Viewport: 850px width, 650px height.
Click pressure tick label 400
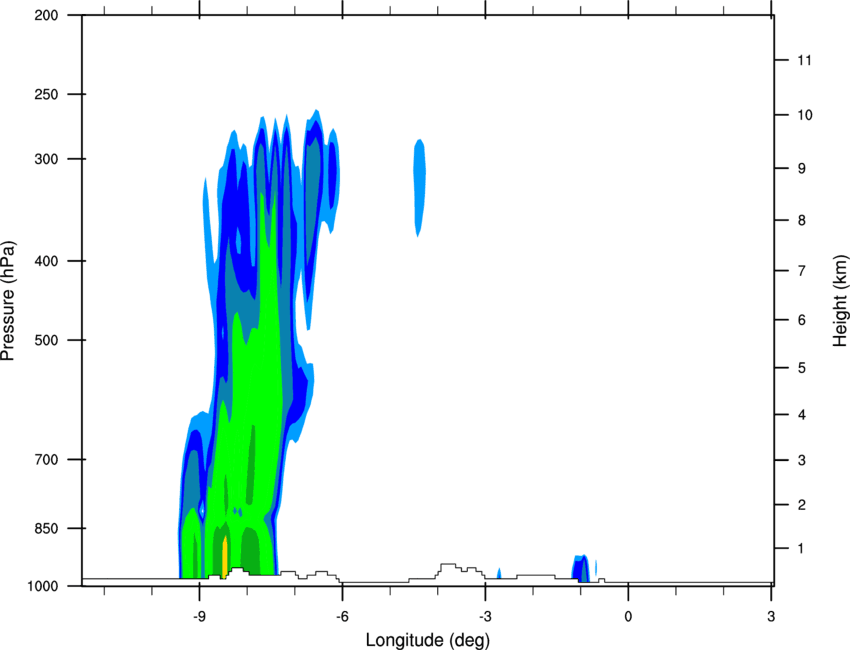click(46, 261)
